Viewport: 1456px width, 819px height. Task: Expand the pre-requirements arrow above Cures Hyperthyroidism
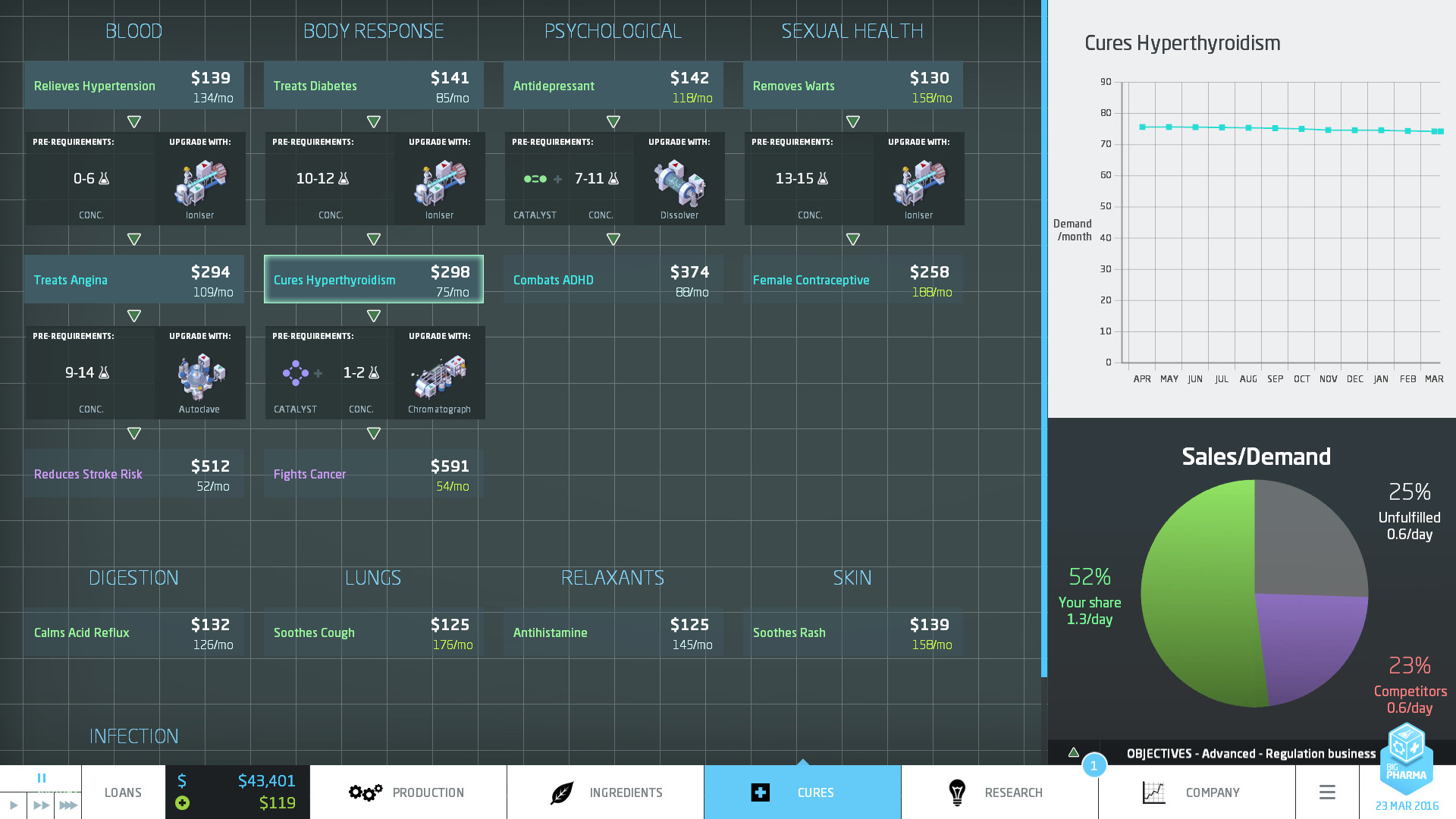(x=374, y=238)
